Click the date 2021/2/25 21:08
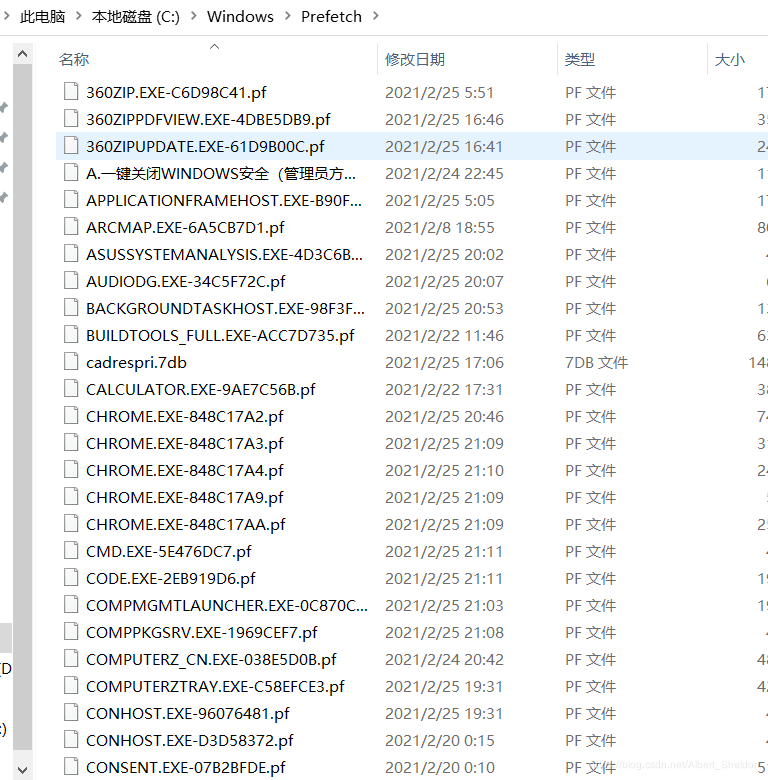Image resolution: width=768 pixels, height=780 pixels. click(x=444, y=632)
